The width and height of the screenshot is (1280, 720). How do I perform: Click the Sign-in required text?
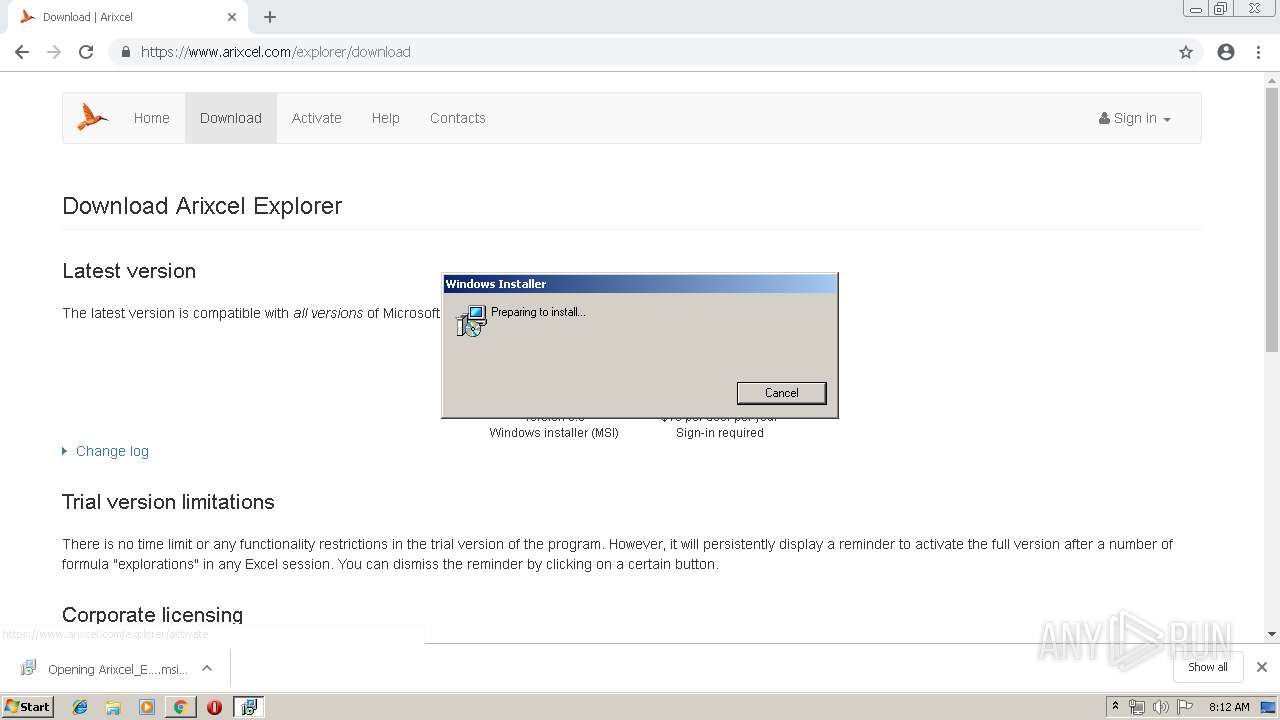[x=720, y=433]
